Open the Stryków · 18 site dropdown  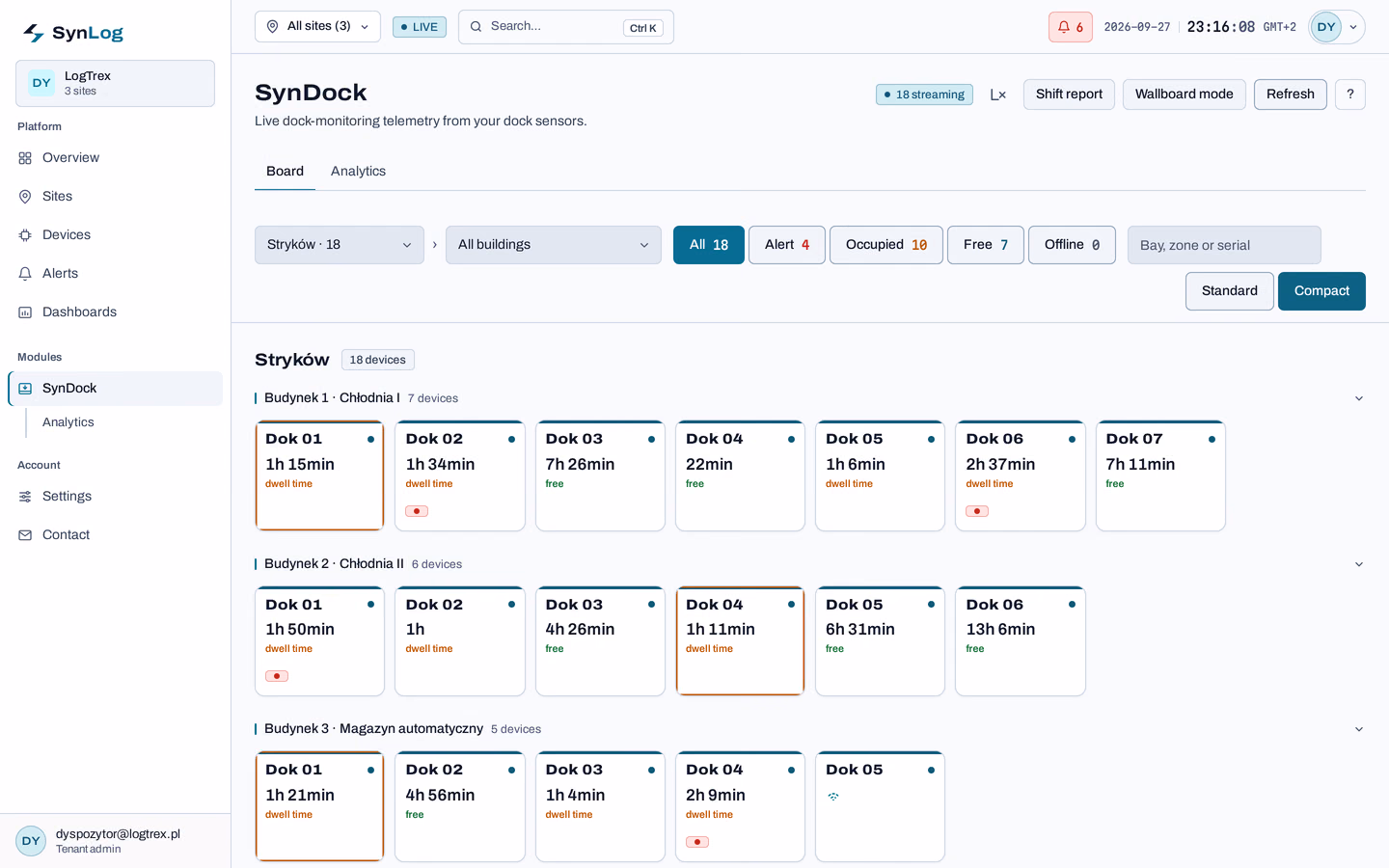[x=340, y=245]
